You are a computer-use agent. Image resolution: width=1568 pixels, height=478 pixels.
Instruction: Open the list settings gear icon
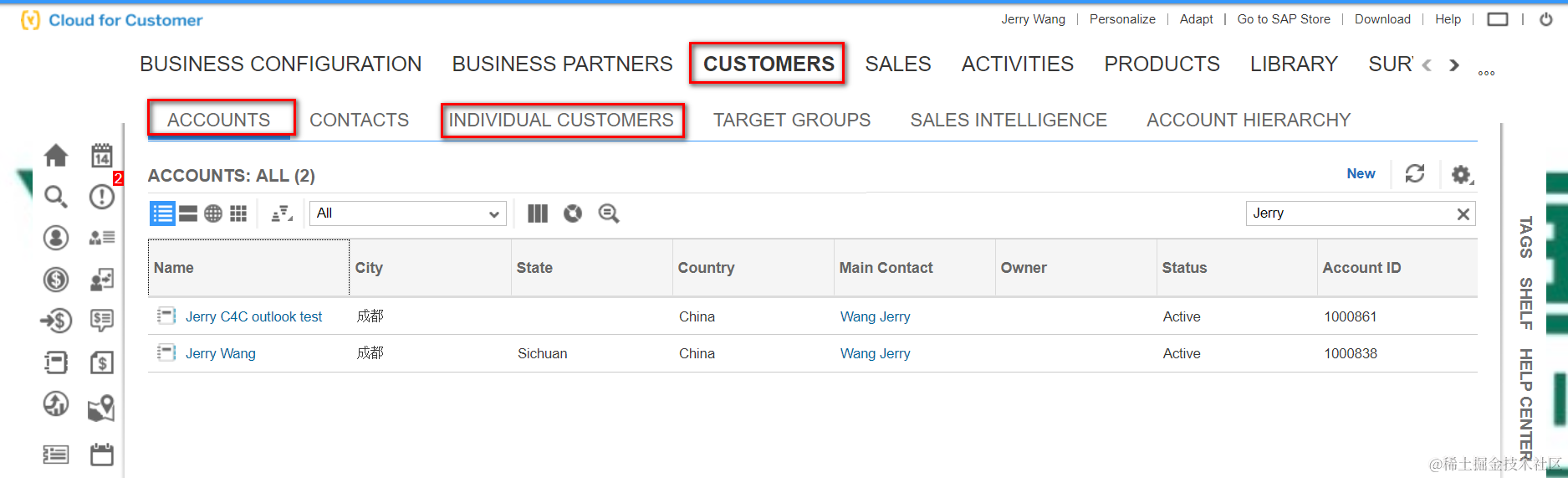coord(1462,174)
